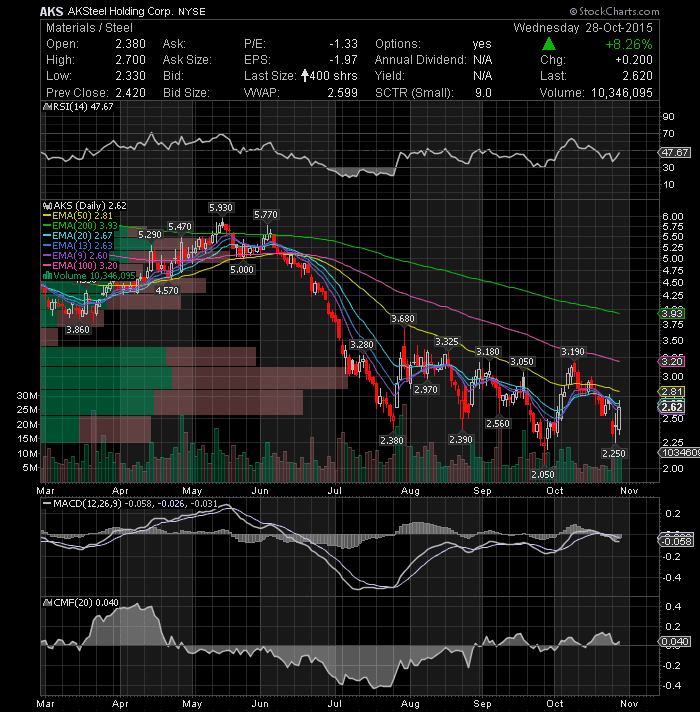Viewport: 700px width, 712px height.
Task: Click the VWAP value 2.599
Action: [343, 93]
